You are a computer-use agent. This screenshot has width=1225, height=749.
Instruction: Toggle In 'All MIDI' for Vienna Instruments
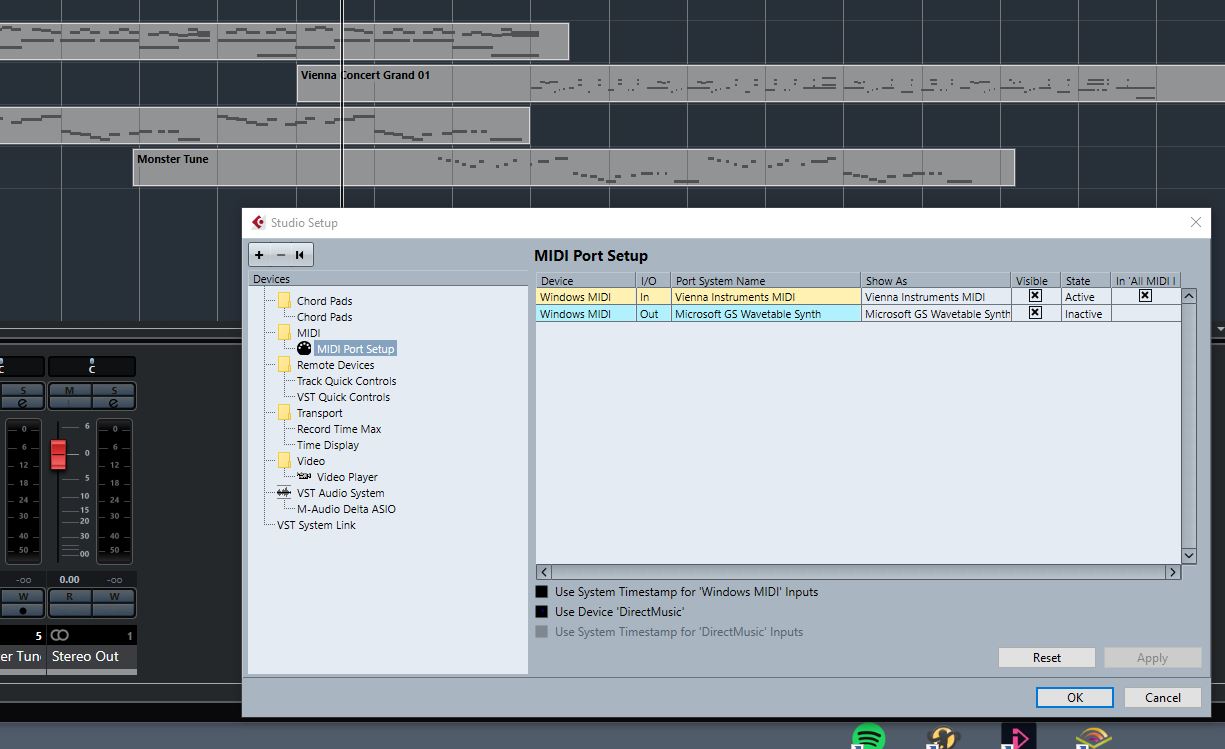tap(1145, 296)
